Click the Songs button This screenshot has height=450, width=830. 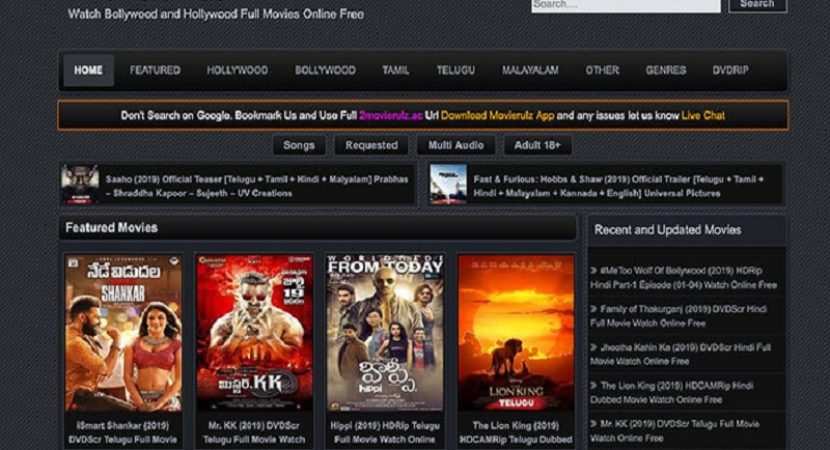299,145
